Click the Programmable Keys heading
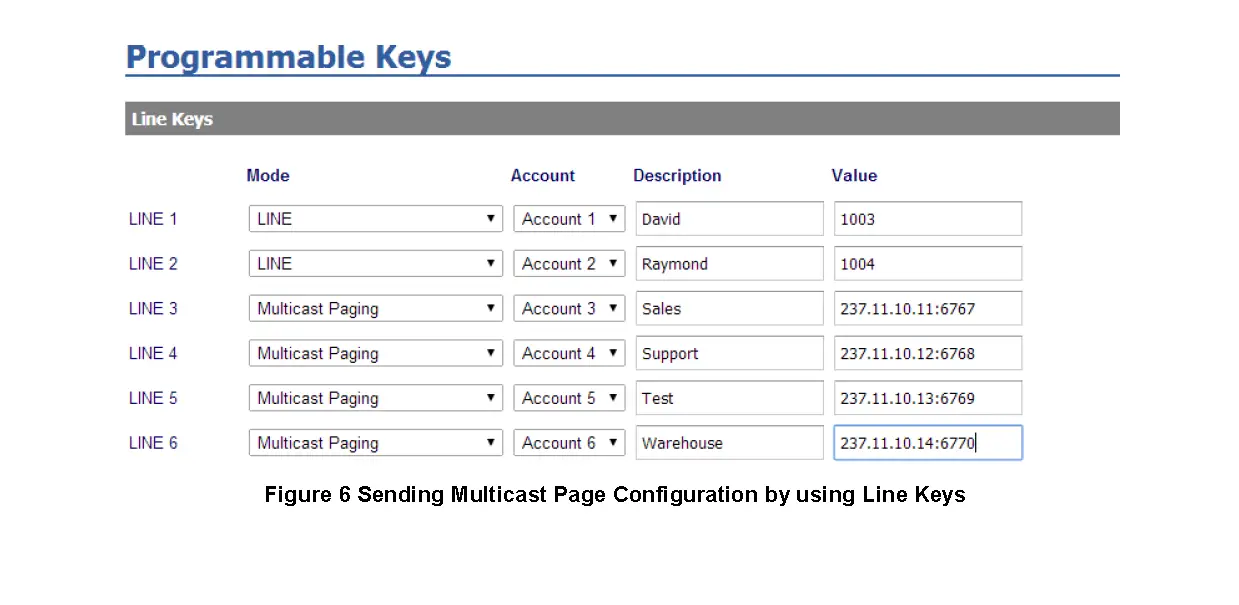 pyautogui.click(x=288, y=57)
